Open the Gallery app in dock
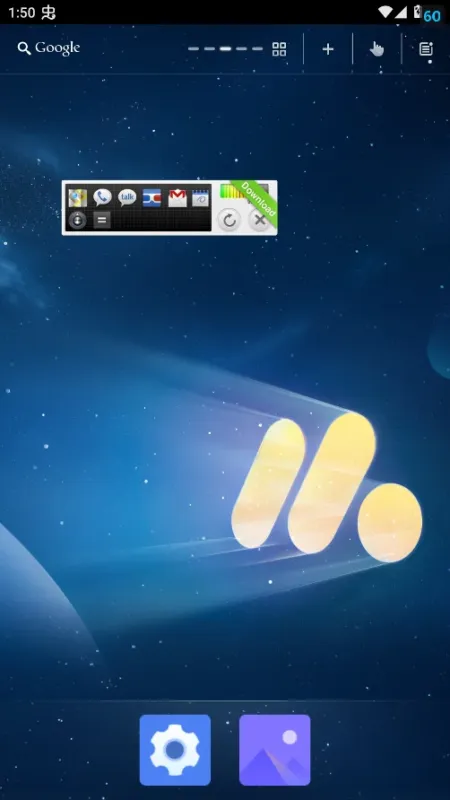450x800 pixels. (x=274, y=750)
